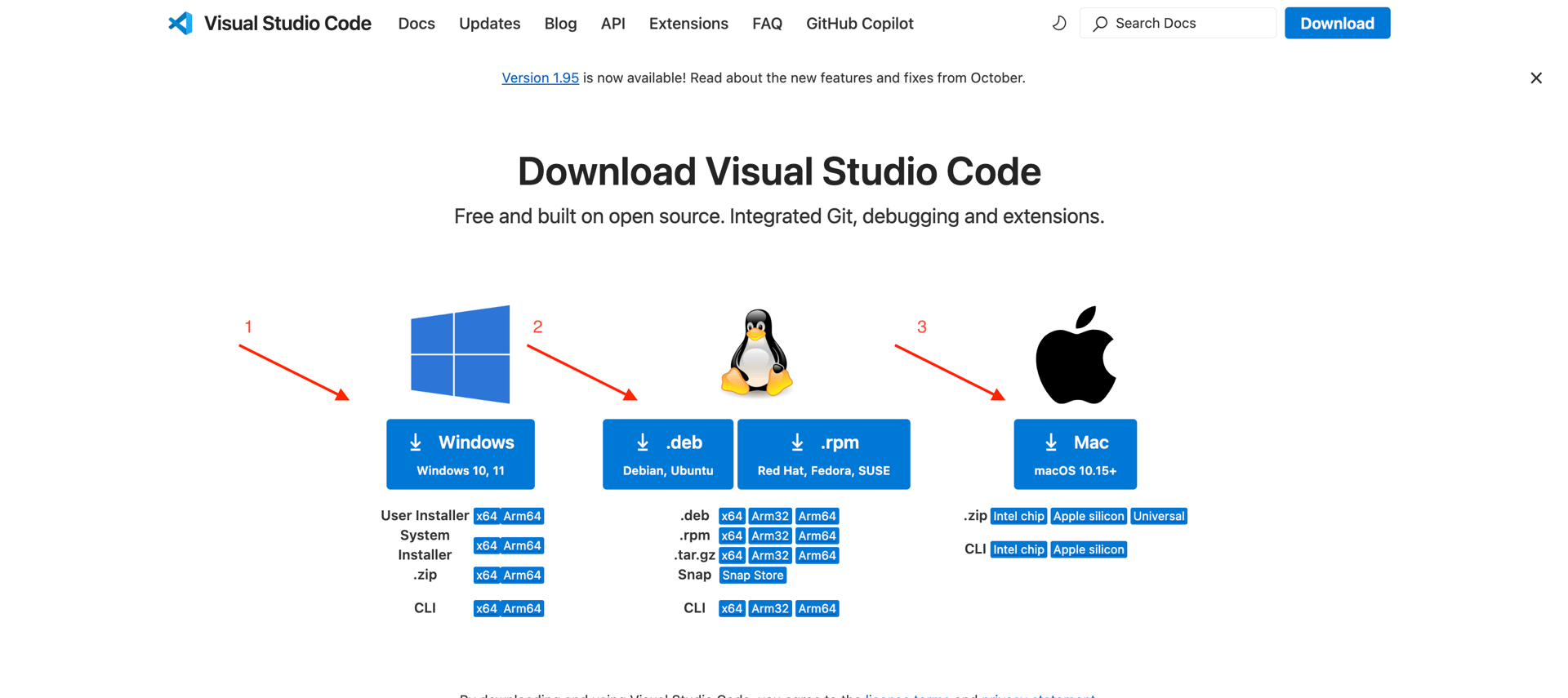Open the GitHub Copilot page
The height and width of the screenshot is (698, 1568).
click(x=860, y=24)
